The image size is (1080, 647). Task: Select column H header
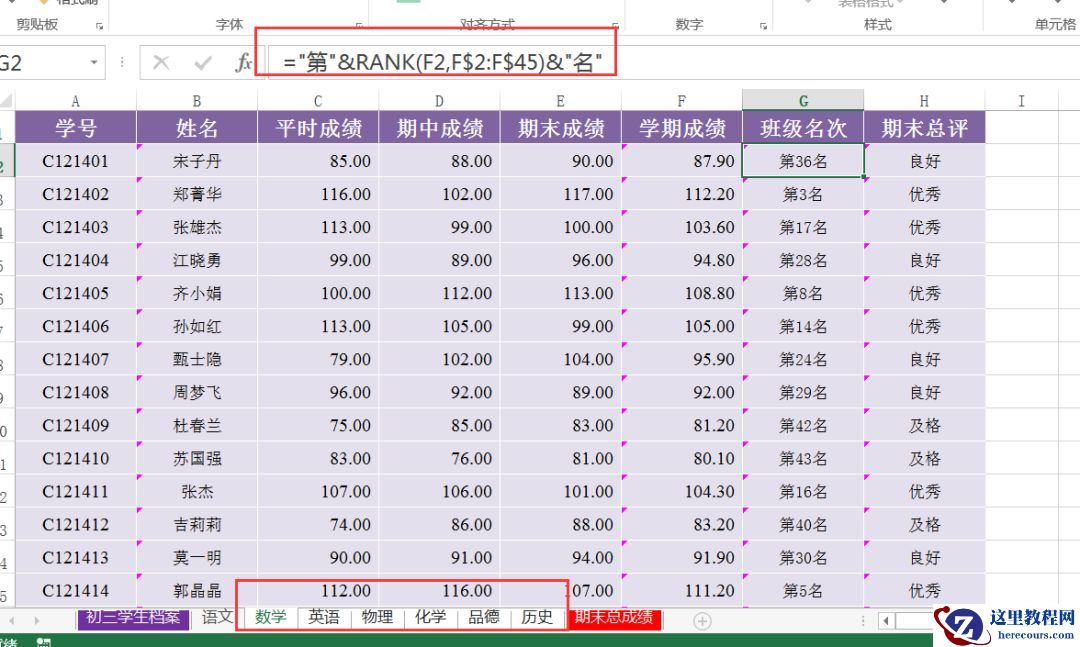924,101
